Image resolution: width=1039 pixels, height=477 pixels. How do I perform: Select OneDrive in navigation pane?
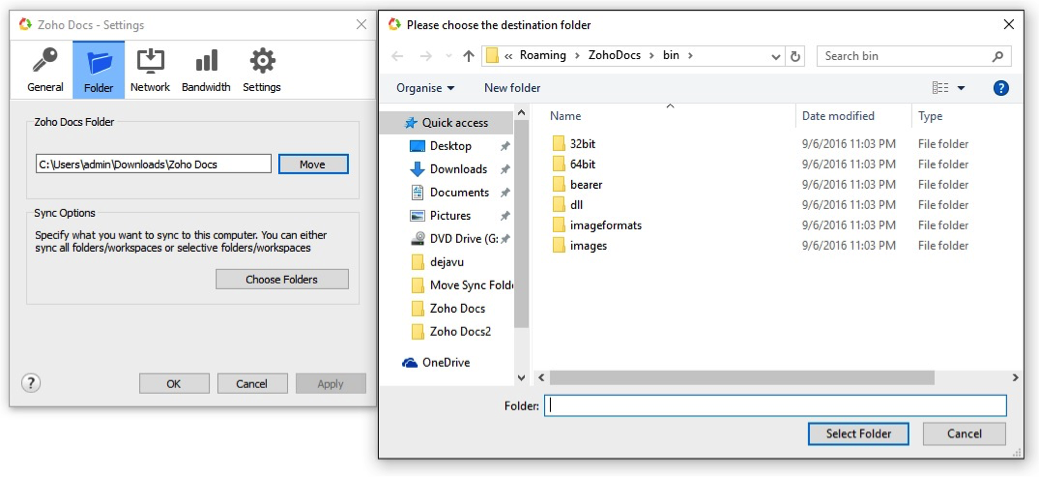pos(445,362)
